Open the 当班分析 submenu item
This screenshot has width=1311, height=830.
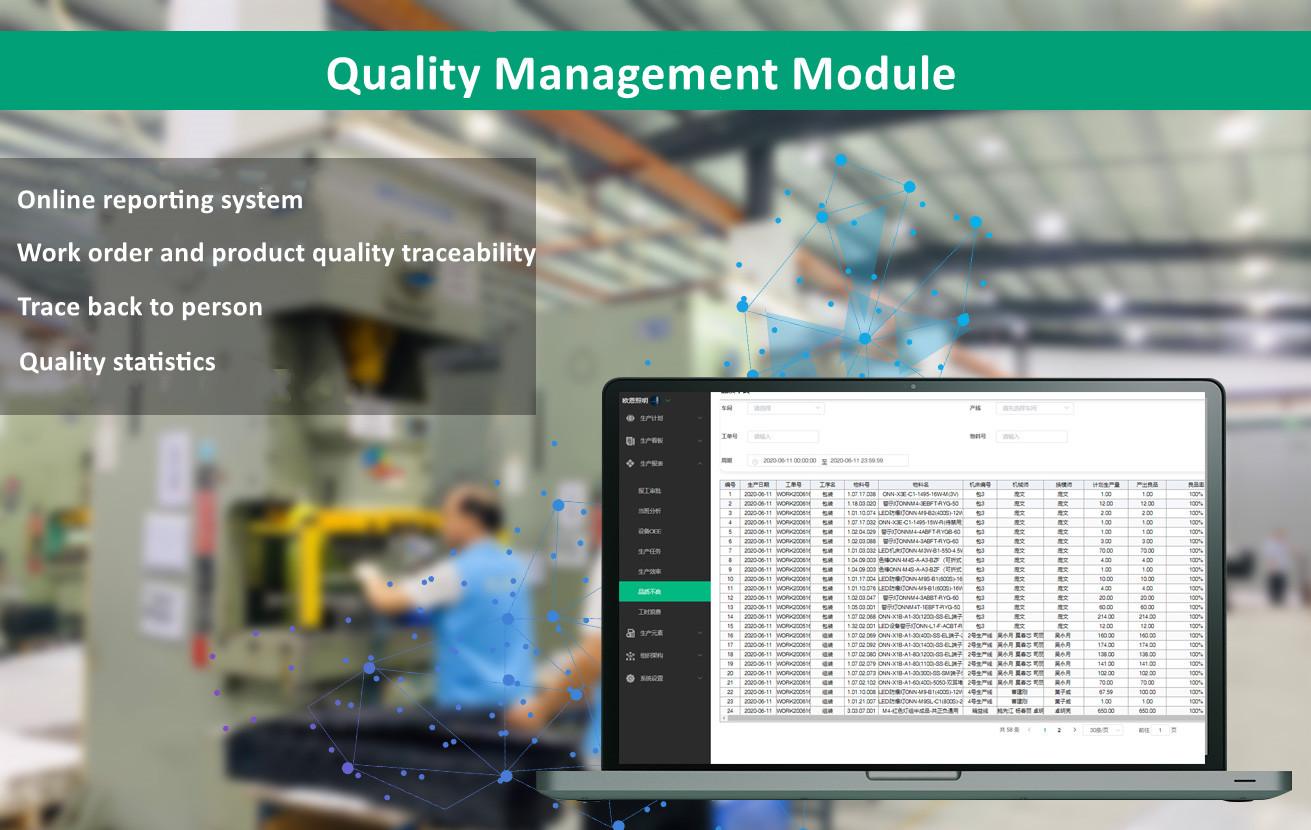pos(649,511)
